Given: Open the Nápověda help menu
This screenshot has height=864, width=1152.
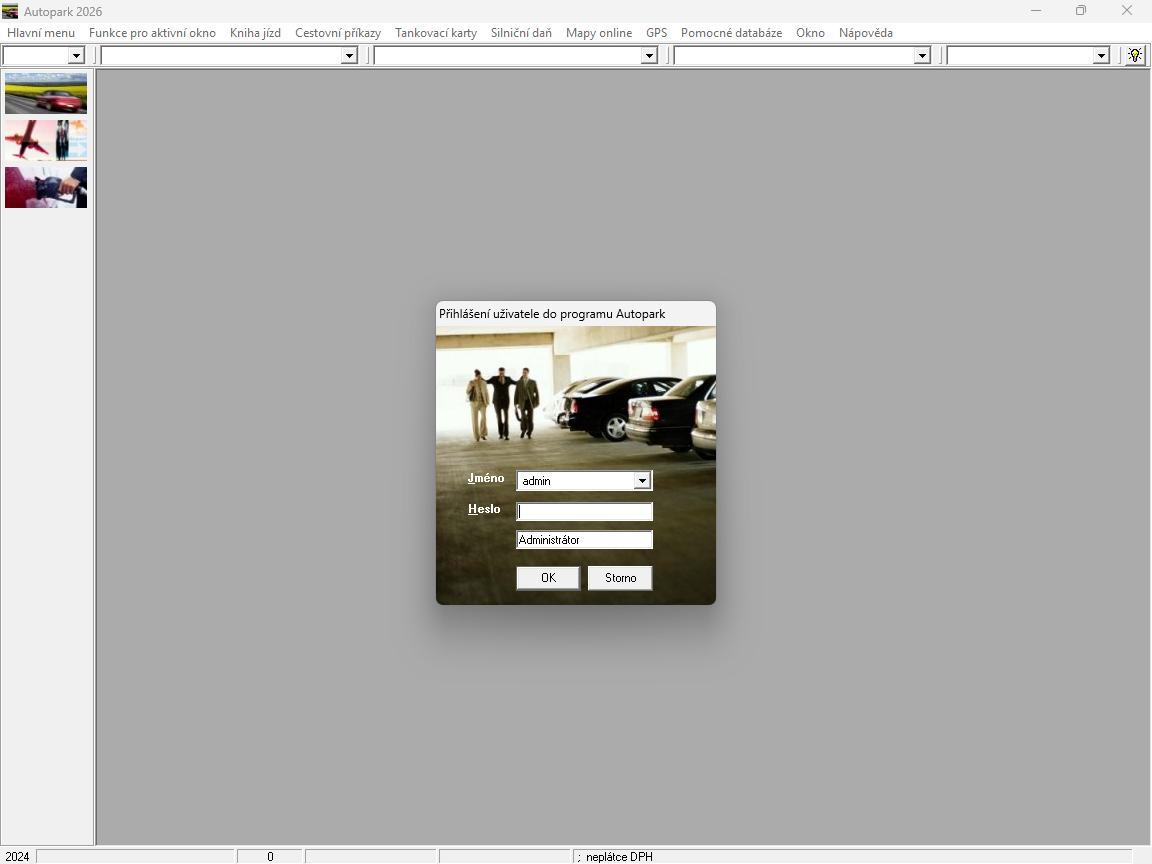Looking at the screenshot, I should coord(865,33).
